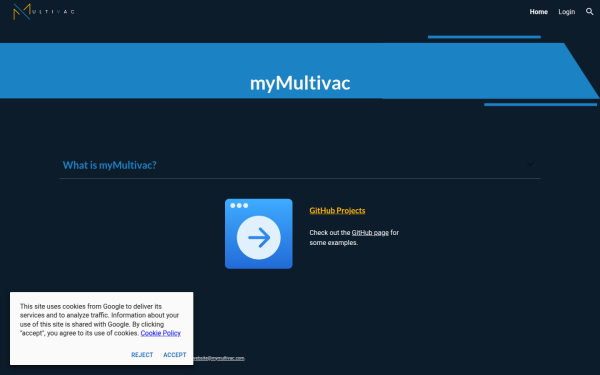Follow the "GitHub page" inline link

[x=370, y=233]
